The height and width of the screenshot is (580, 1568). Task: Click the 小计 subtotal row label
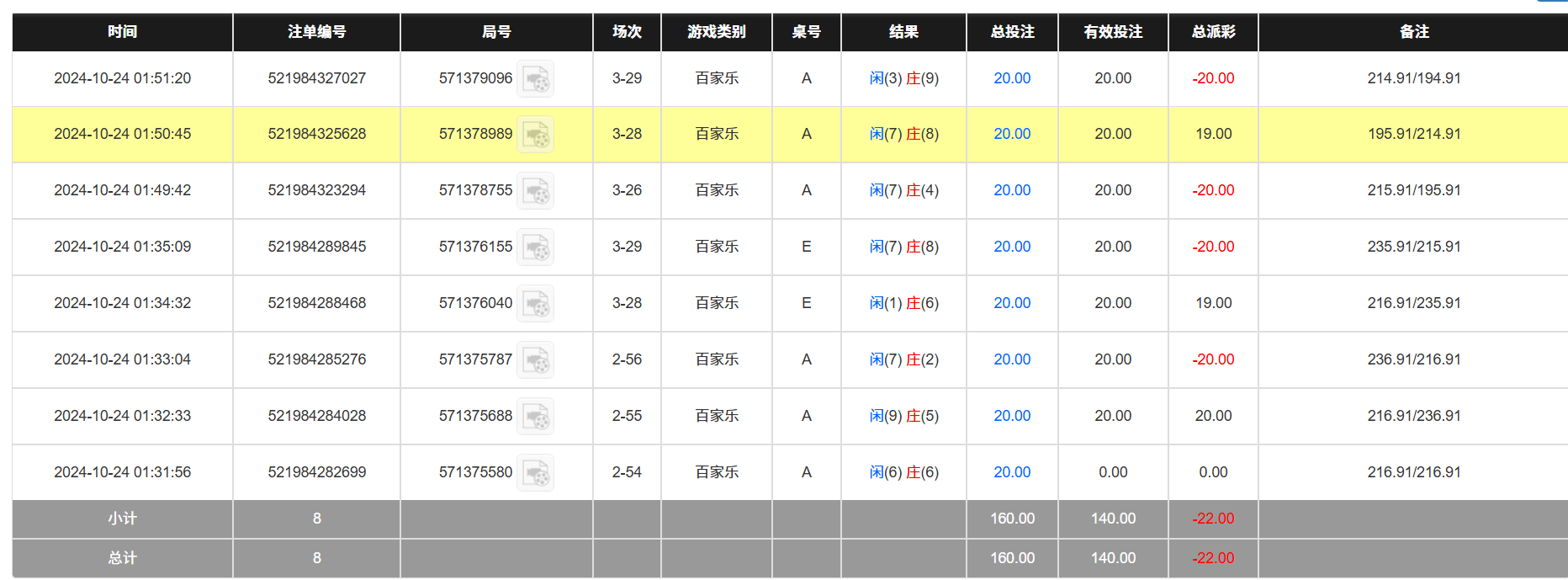[122, 519]
